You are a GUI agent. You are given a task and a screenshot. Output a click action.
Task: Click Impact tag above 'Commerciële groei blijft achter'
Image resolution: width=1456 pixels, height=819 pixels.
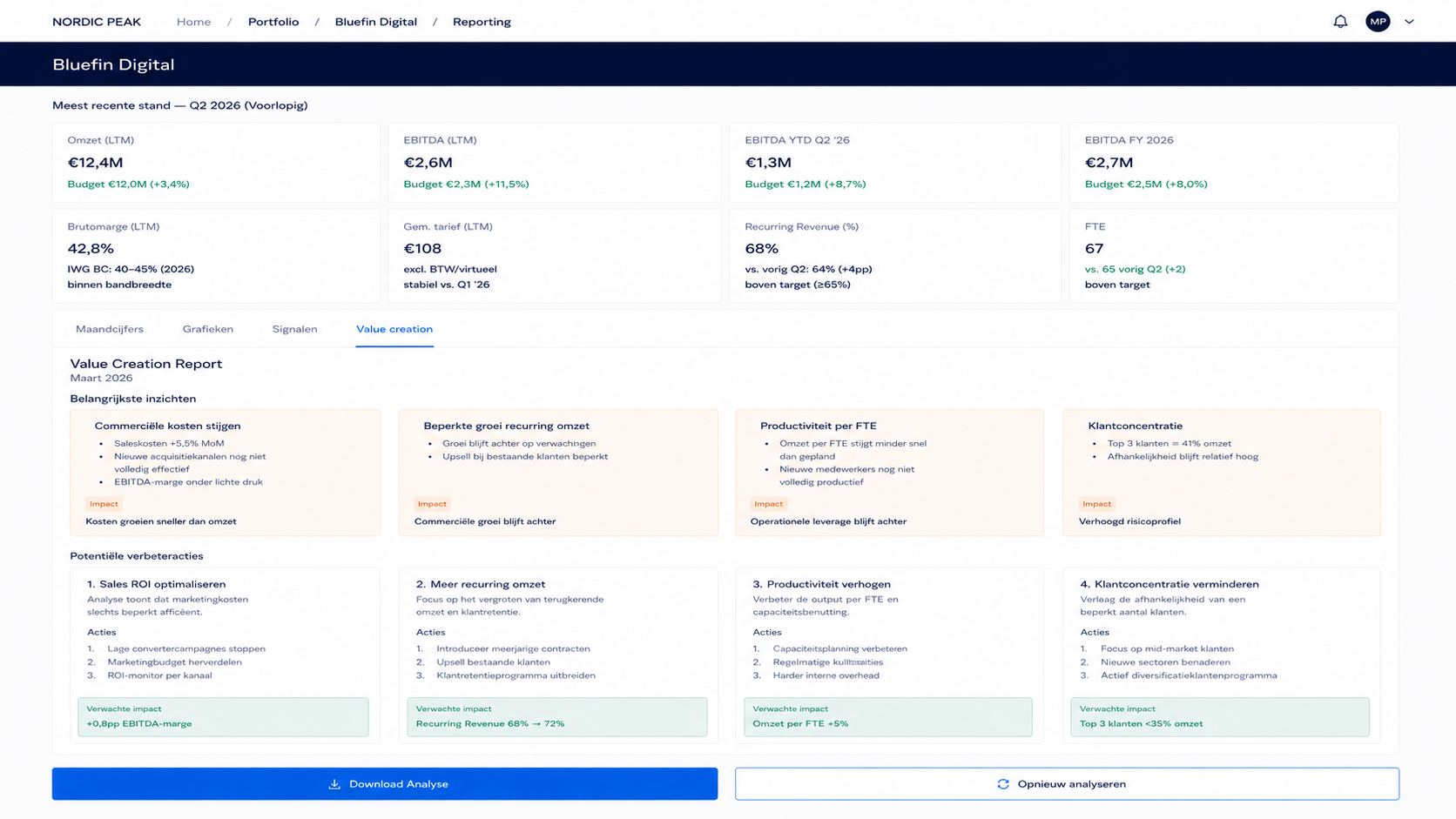click(432, 504)
